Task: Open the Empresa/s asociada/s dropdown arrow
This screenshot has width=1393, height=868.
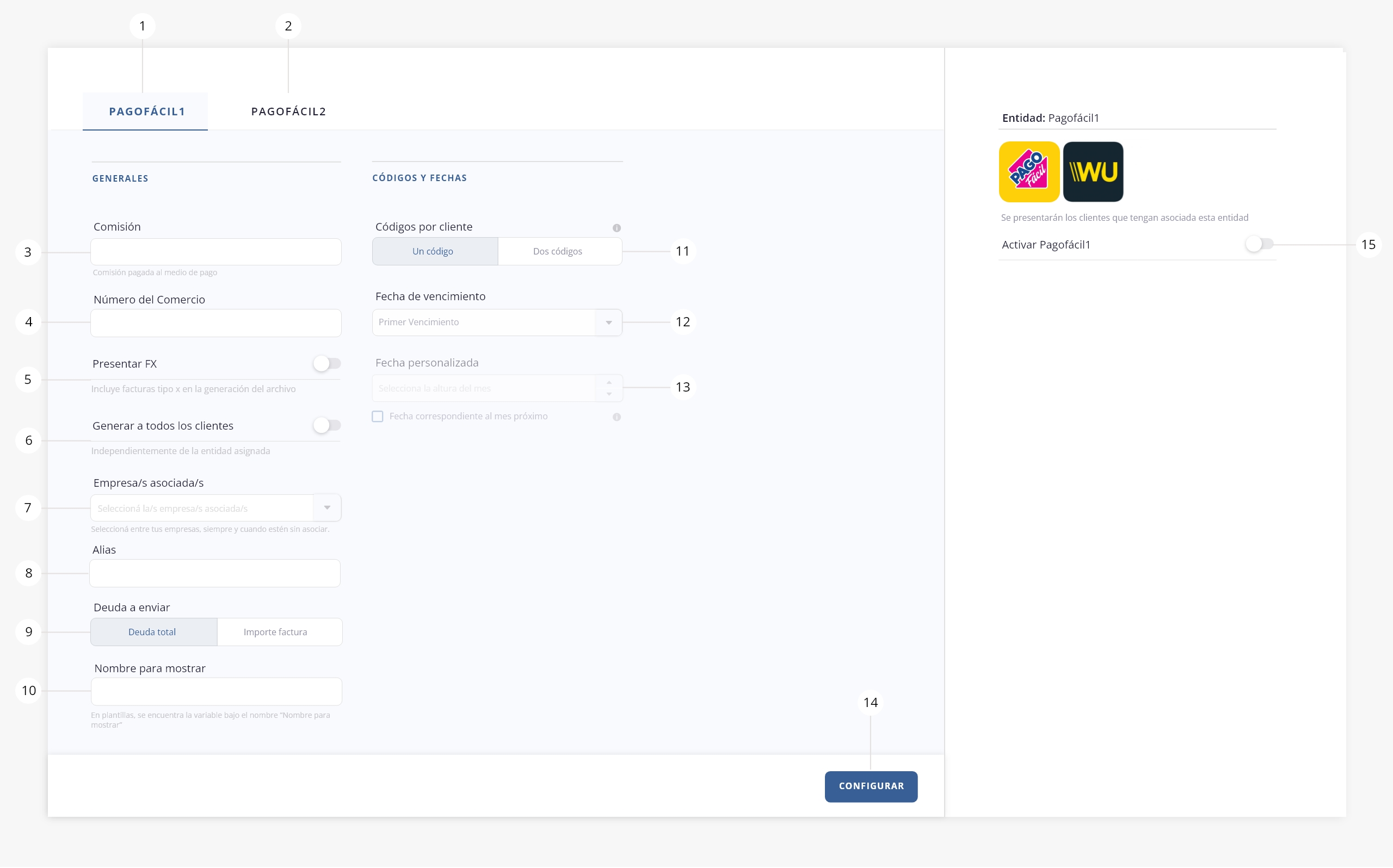Action: coord(327,507)
